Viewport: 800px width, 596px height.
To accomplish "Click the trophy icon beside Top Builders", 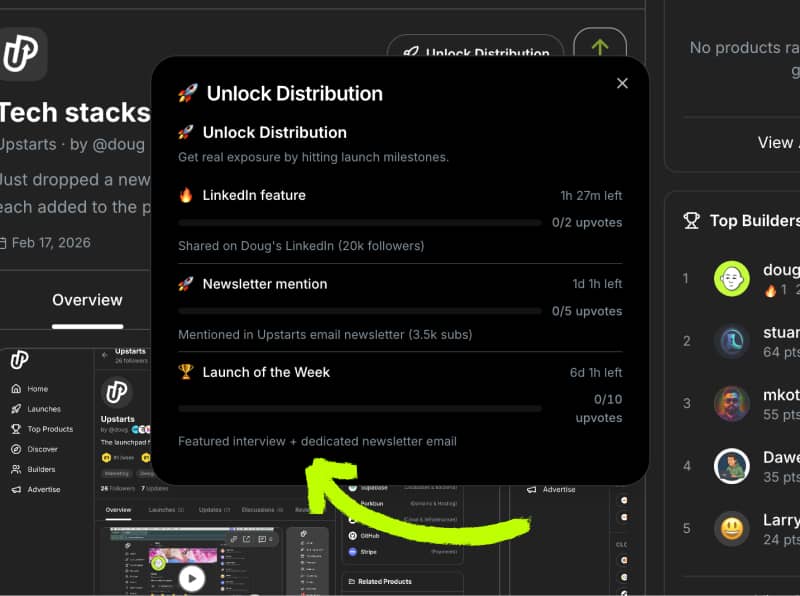I will (x=691, y=220).
